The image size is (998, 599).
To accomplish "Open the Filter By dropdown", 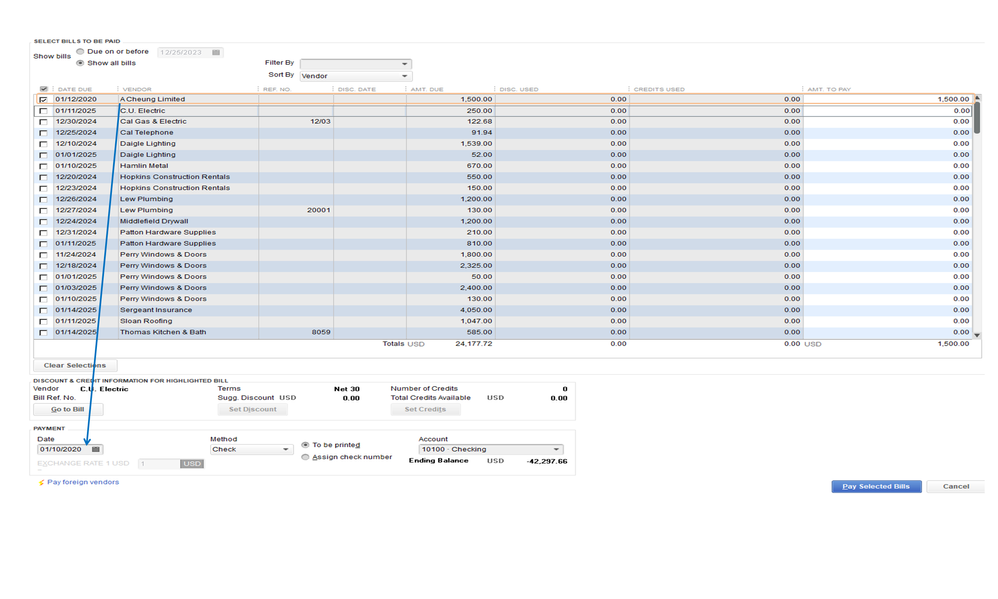I will pos(356,64).
